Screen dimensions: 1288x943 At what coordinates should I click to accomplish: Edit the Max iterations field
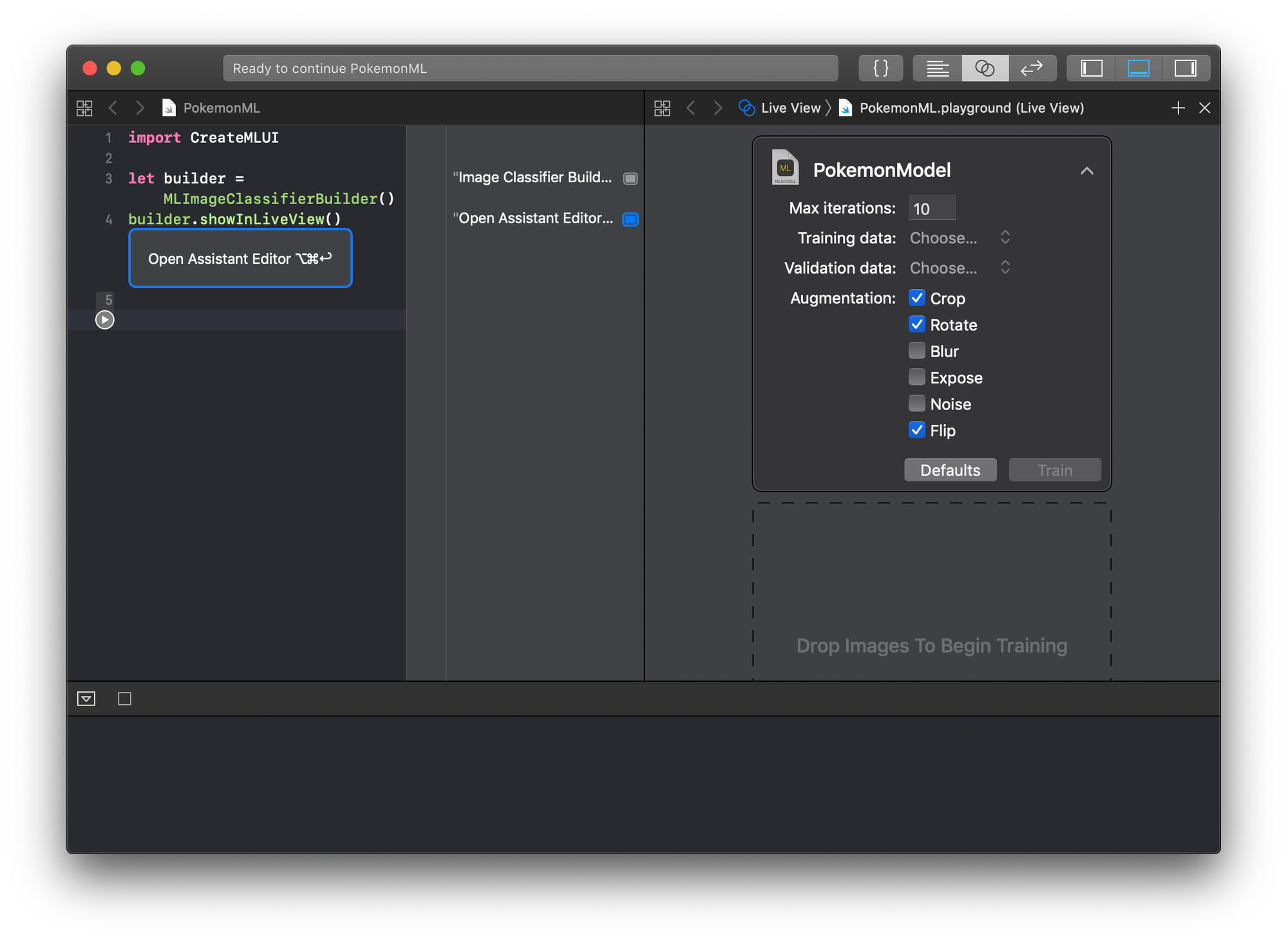[x=933, y=209]
